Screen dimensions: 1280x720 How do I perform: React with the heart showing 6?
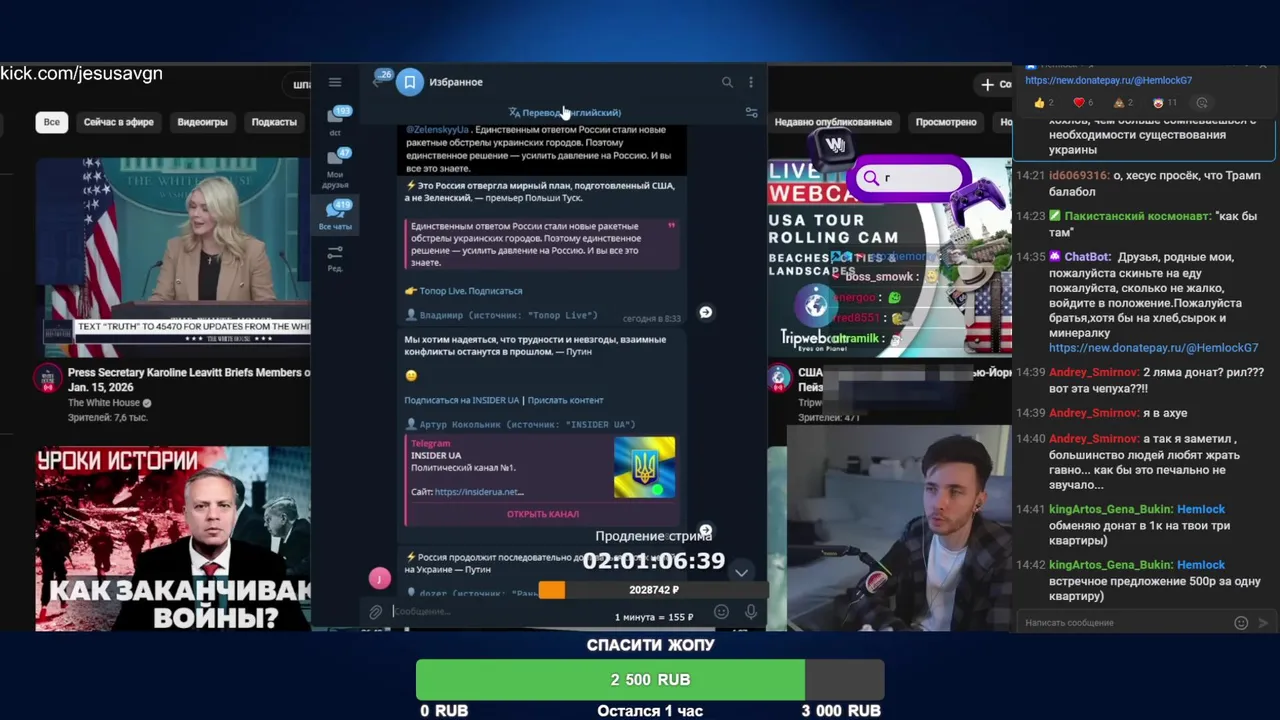1083,103
